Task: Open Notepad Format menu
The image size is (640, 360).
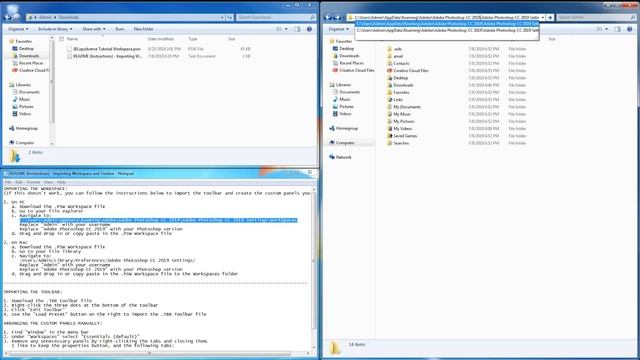Action: (x=33, y=182)
